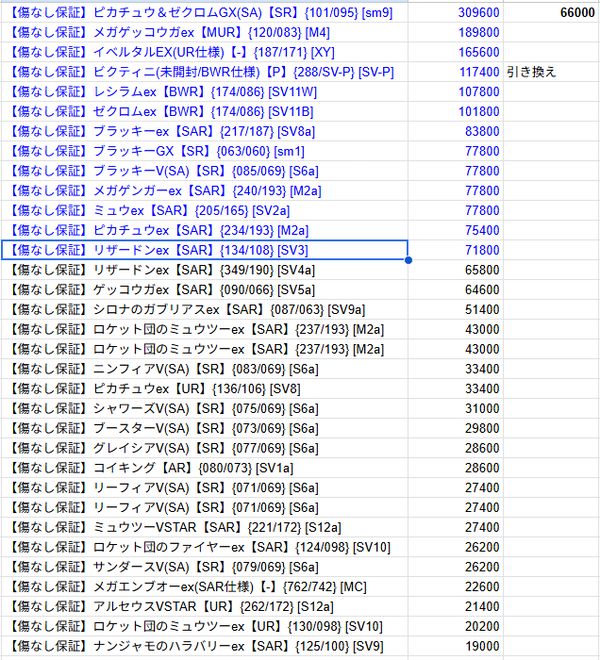The image size is (600, 660).
Task: Click the 51400 price cell
Action: click(456, 309)
